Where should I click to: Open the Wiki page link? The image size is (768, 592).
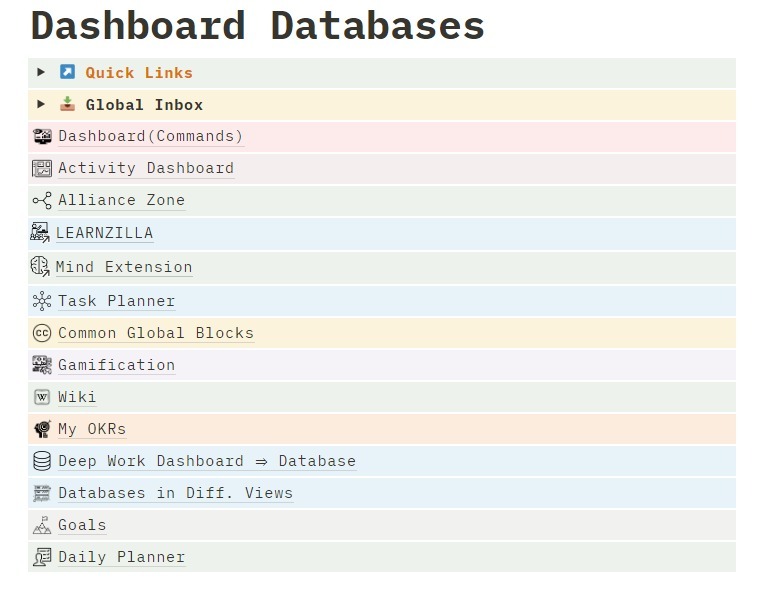77,397
